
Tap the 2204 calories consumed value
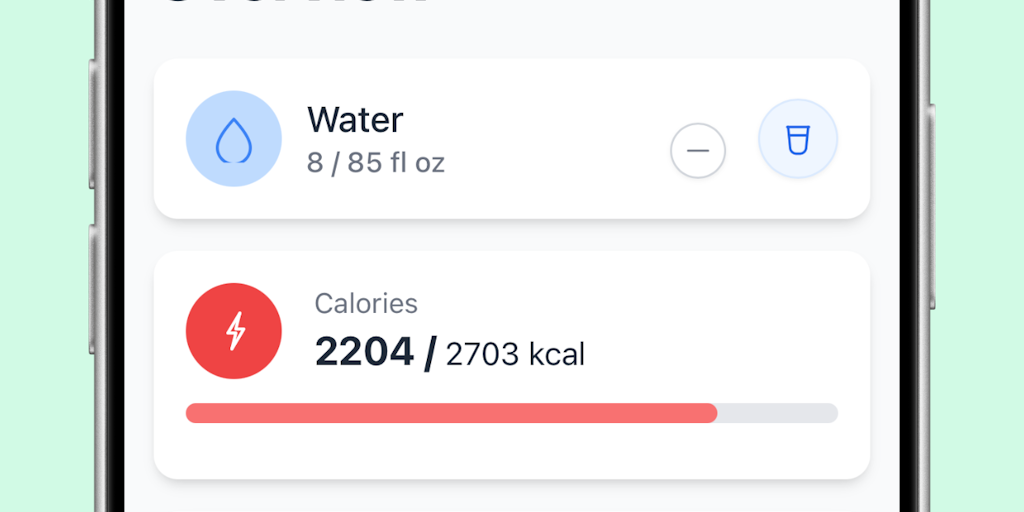click(x=364, y=352)
